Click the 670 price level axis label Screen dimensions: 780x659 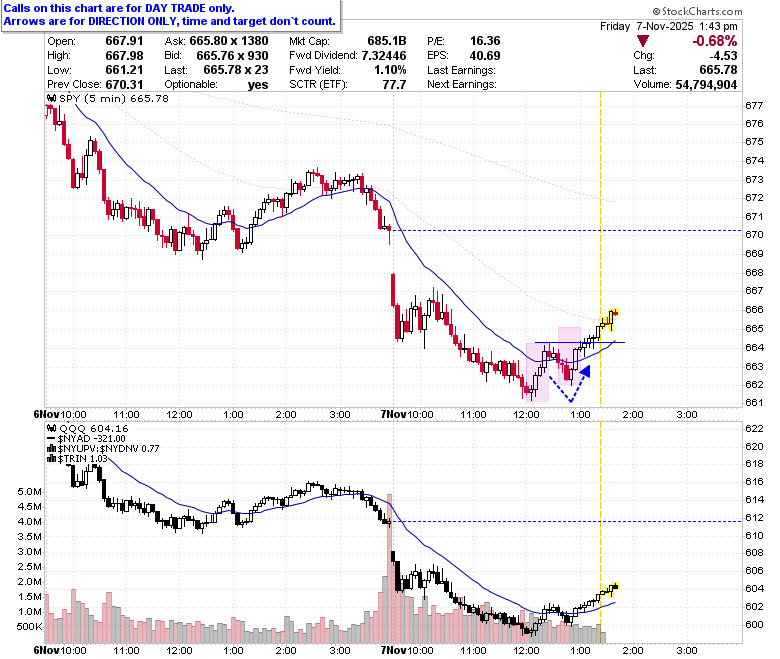pos(754,235)
